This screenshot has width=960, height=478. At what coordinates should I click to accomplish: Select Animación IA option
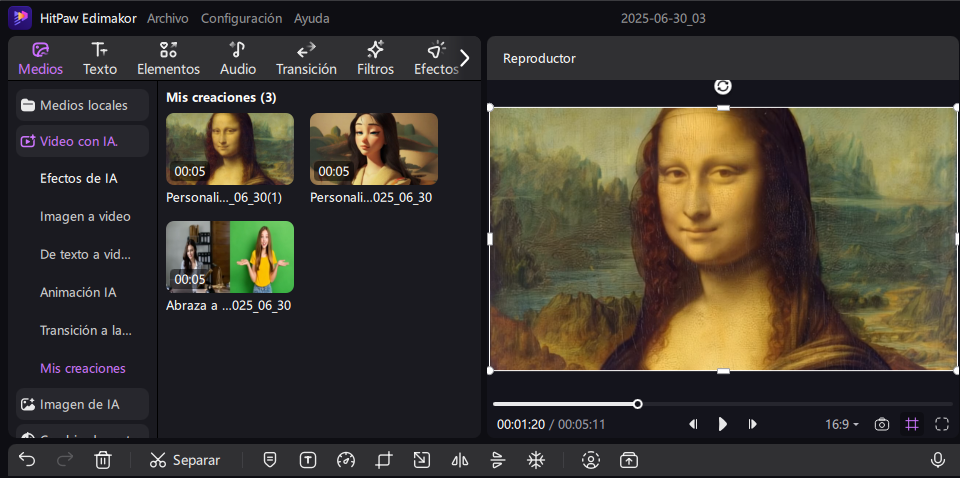tap(78, 293)
